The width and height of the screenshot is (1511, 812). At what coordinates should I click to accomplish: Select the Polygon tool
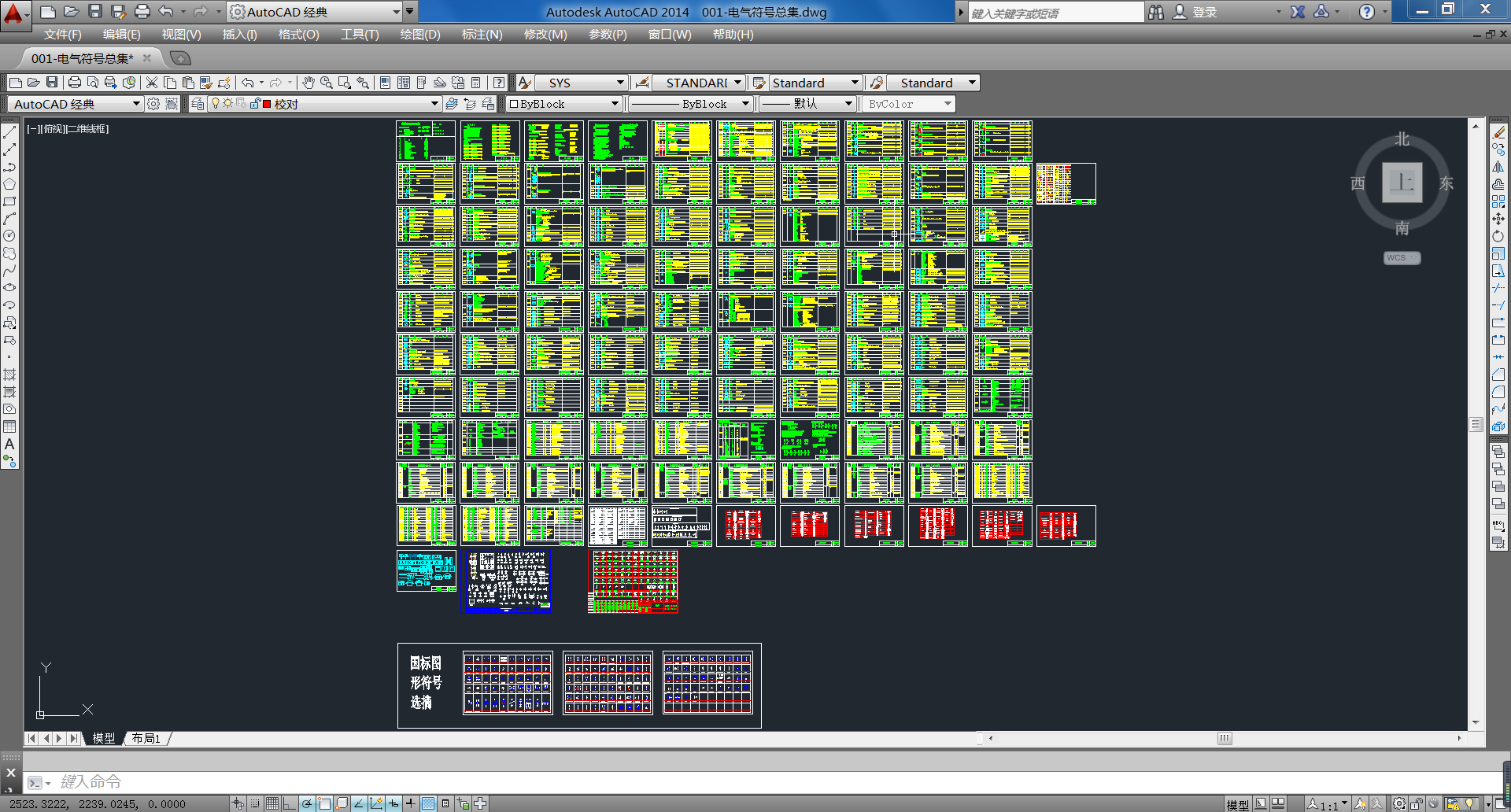(9, 184)
